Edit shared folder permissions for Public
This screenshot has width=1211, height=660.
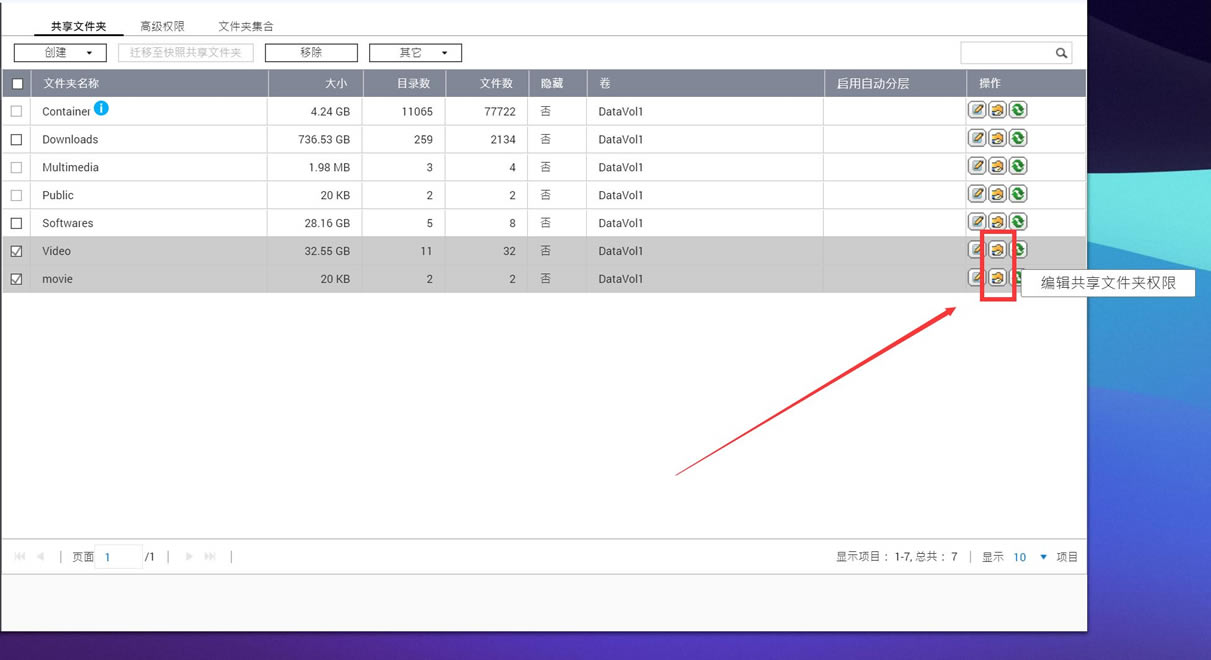tap(997, 194)
